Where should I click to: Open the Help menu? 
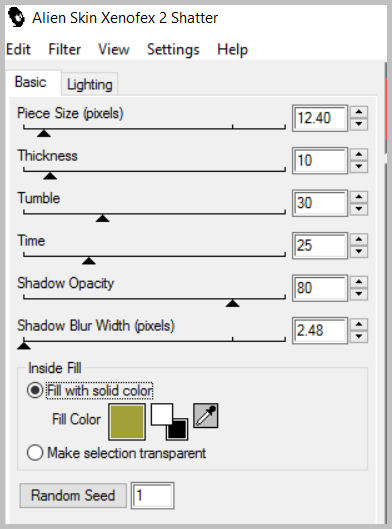(x=232, y=50)
